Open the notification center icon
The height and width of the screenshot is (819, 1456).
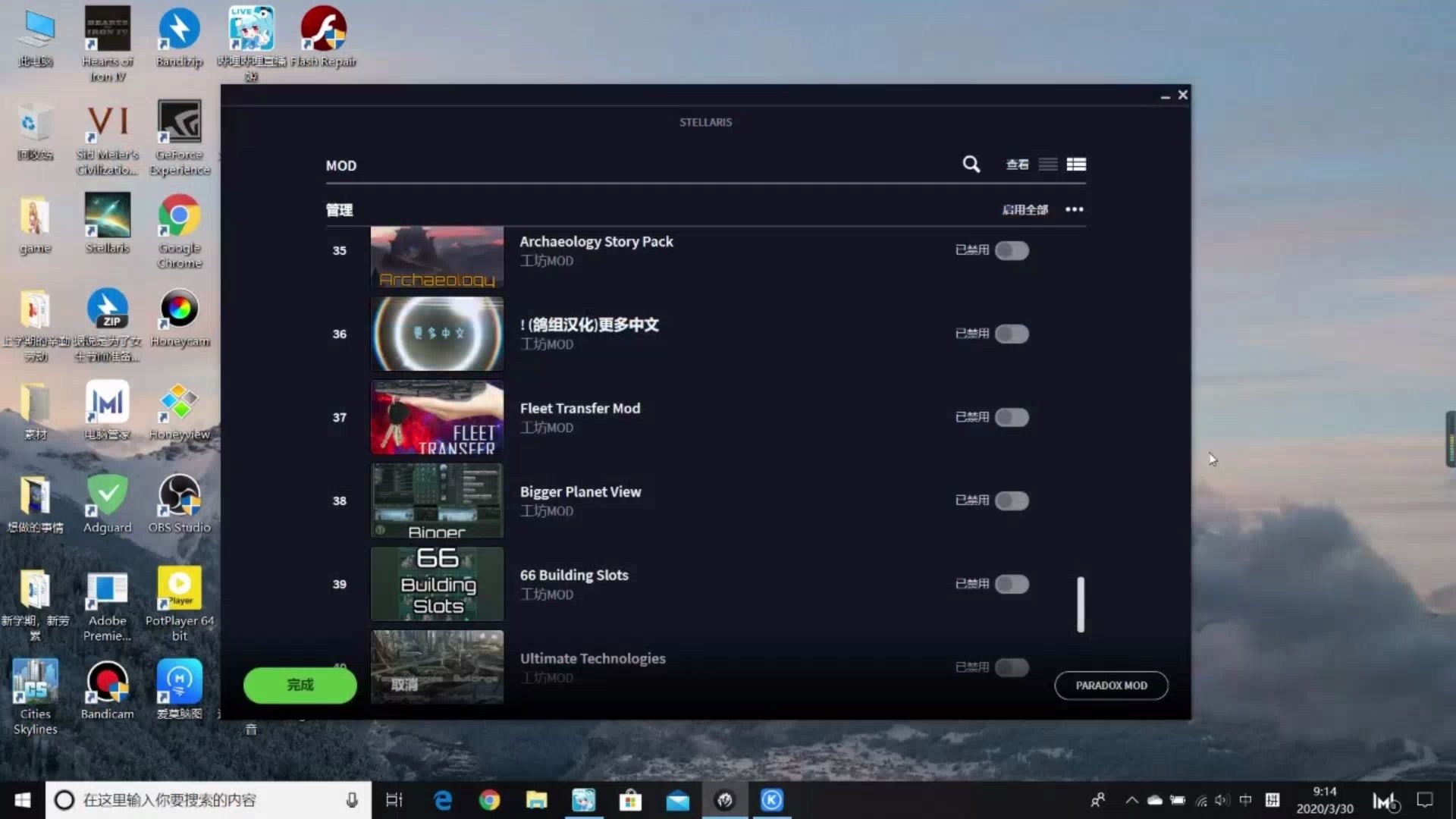1426,800
